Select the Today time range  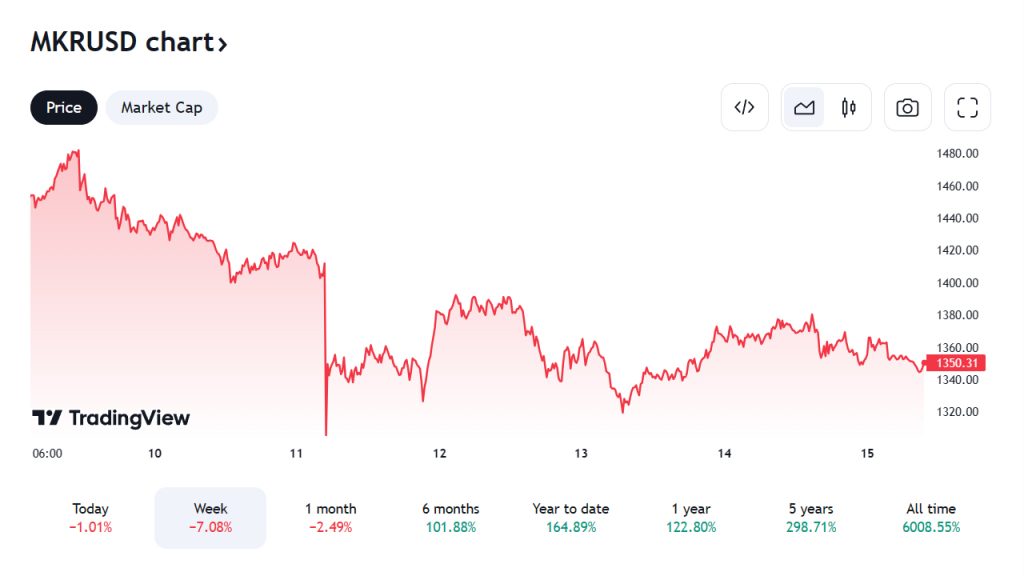pos(91,517)
